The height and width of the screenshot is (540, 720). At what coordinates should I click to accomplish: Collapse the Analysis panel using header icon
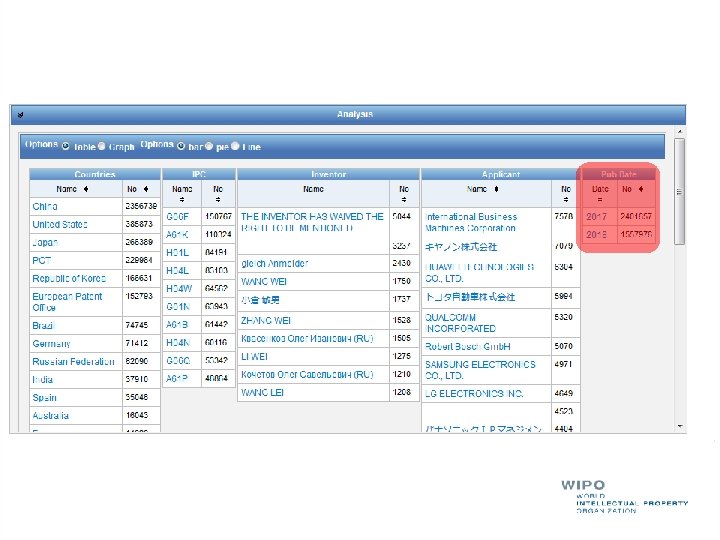click(x=20, y=115)
